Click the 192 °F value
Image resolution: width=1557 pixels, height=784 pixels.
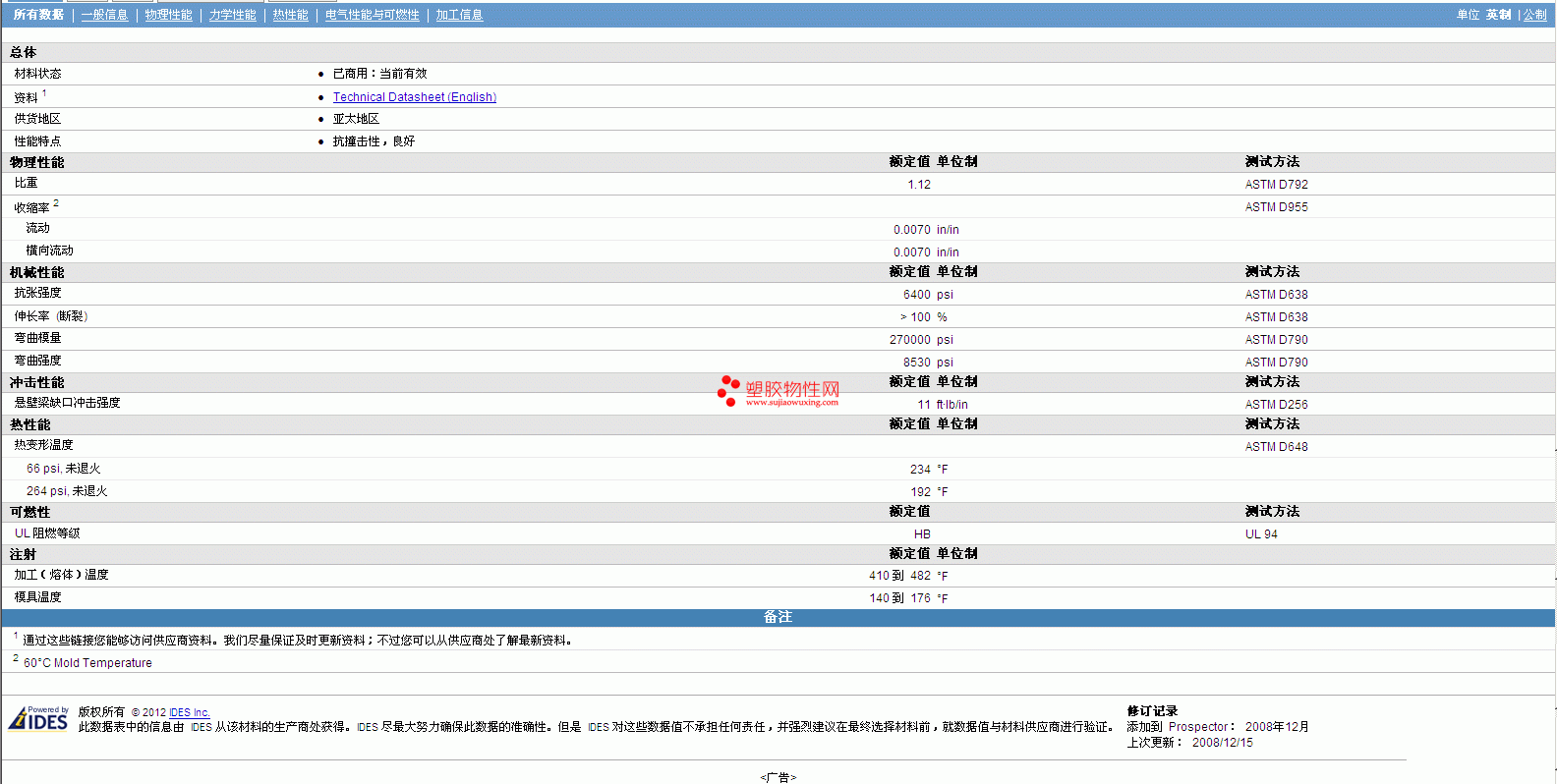tap(929, 492)
